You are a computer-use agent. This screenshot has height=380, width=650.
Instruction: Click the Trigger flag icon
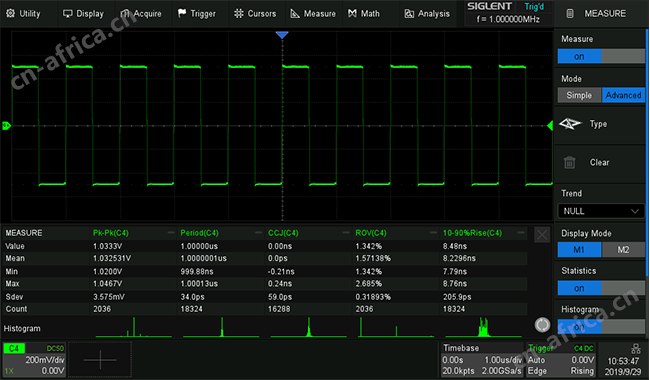(182, 13)
